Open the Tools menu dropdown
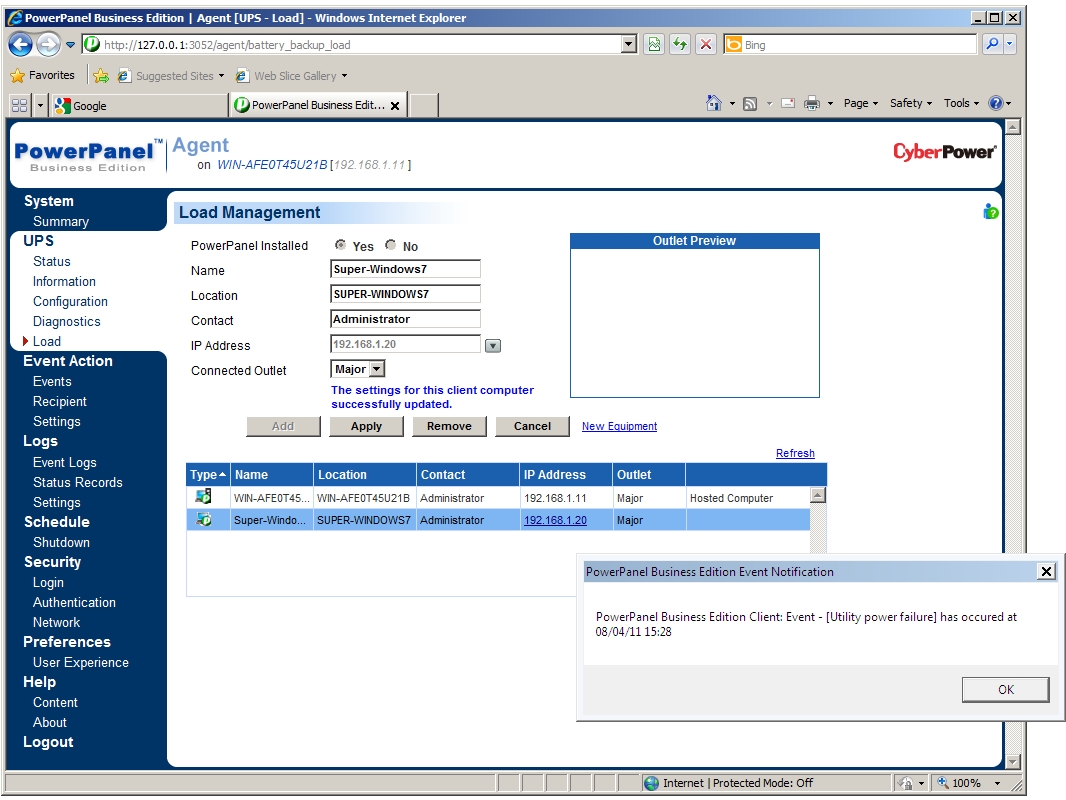Viewport: 1066px width, 800px height. point(961,103)
